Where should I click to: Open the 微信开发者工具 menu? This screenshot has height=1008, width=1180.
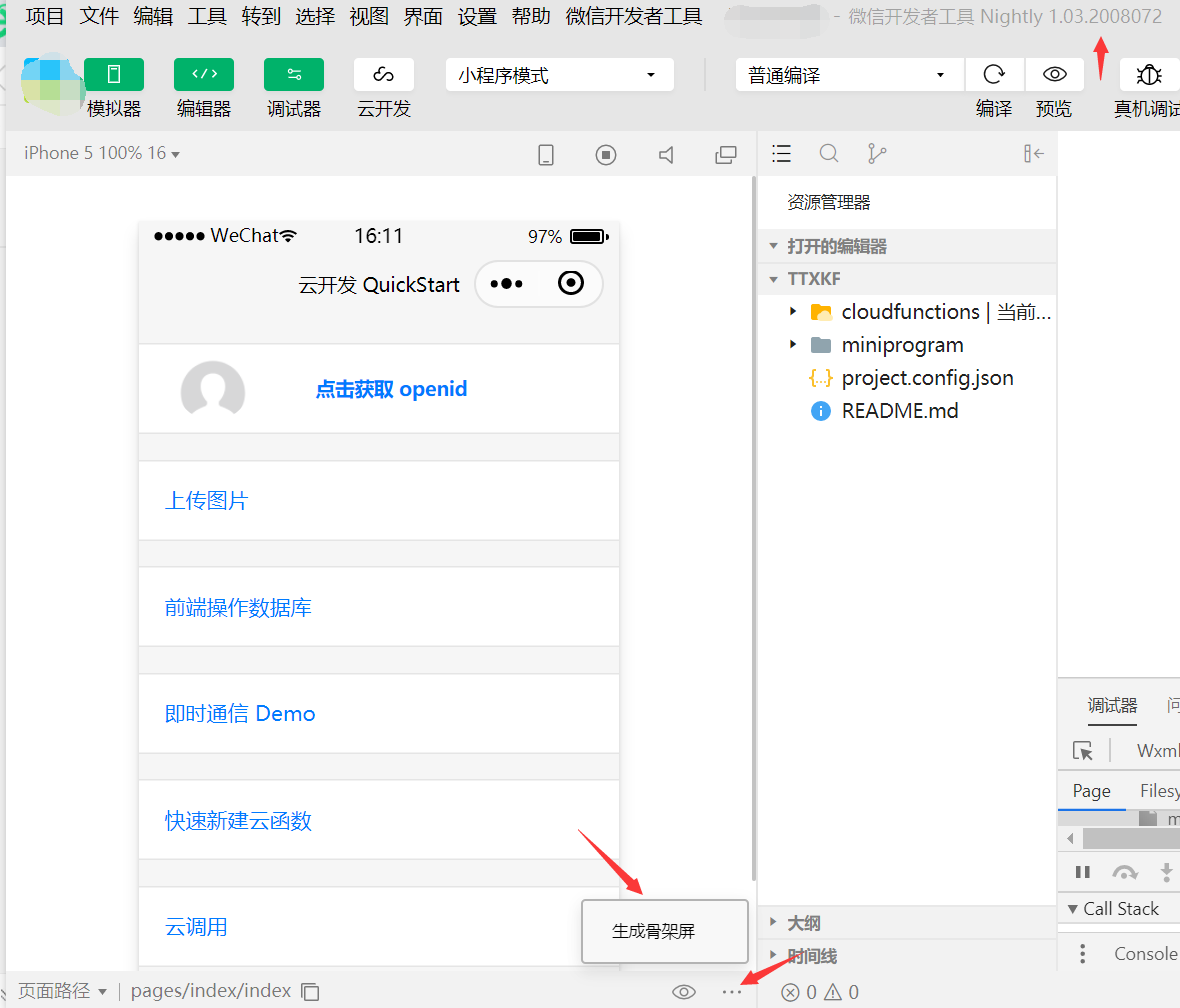[x=634, y=16]
